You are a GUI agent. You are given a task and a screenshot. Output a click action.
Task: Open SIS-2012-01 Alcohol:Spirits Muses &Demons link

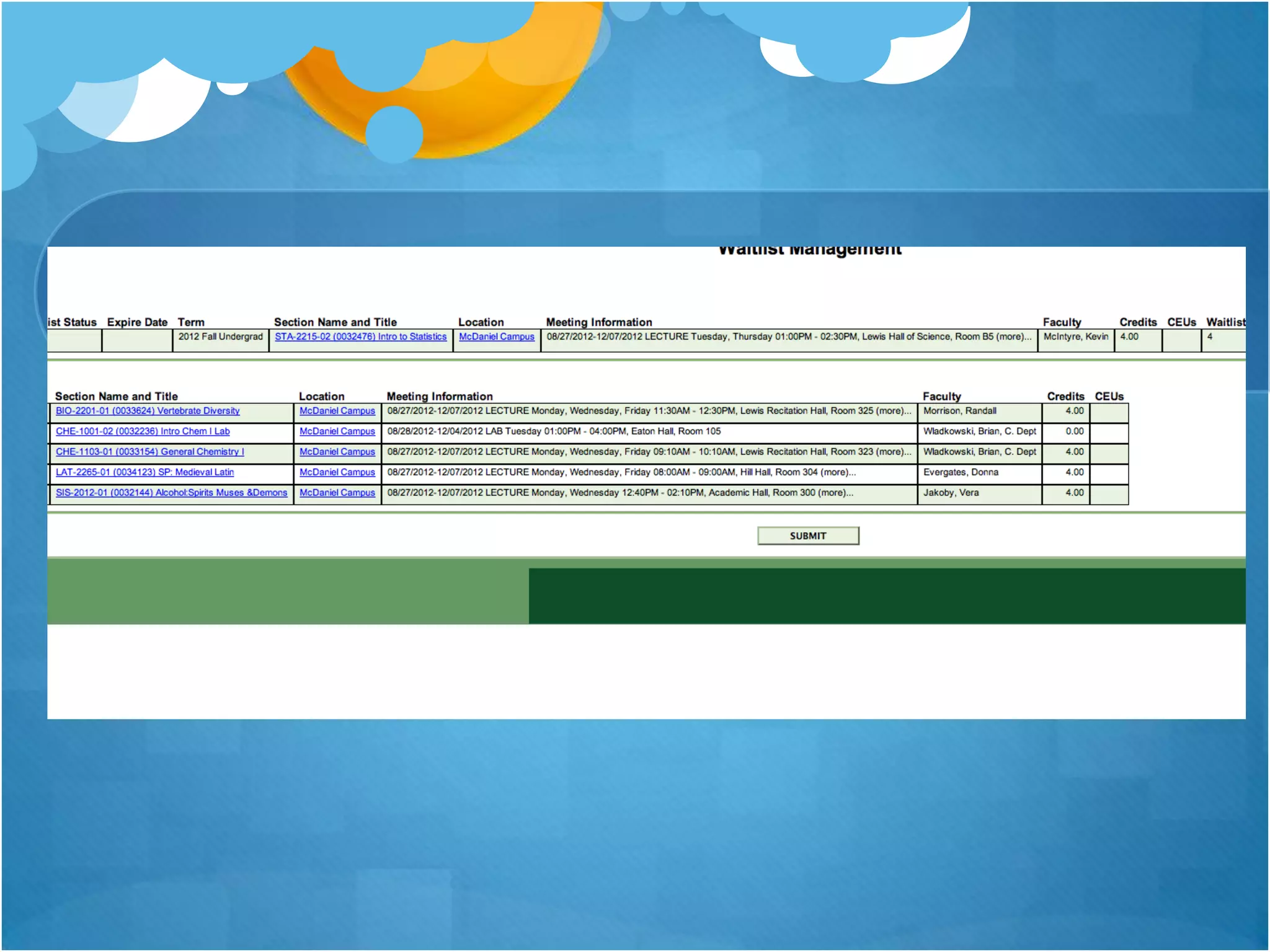click(x=171, y=493)
